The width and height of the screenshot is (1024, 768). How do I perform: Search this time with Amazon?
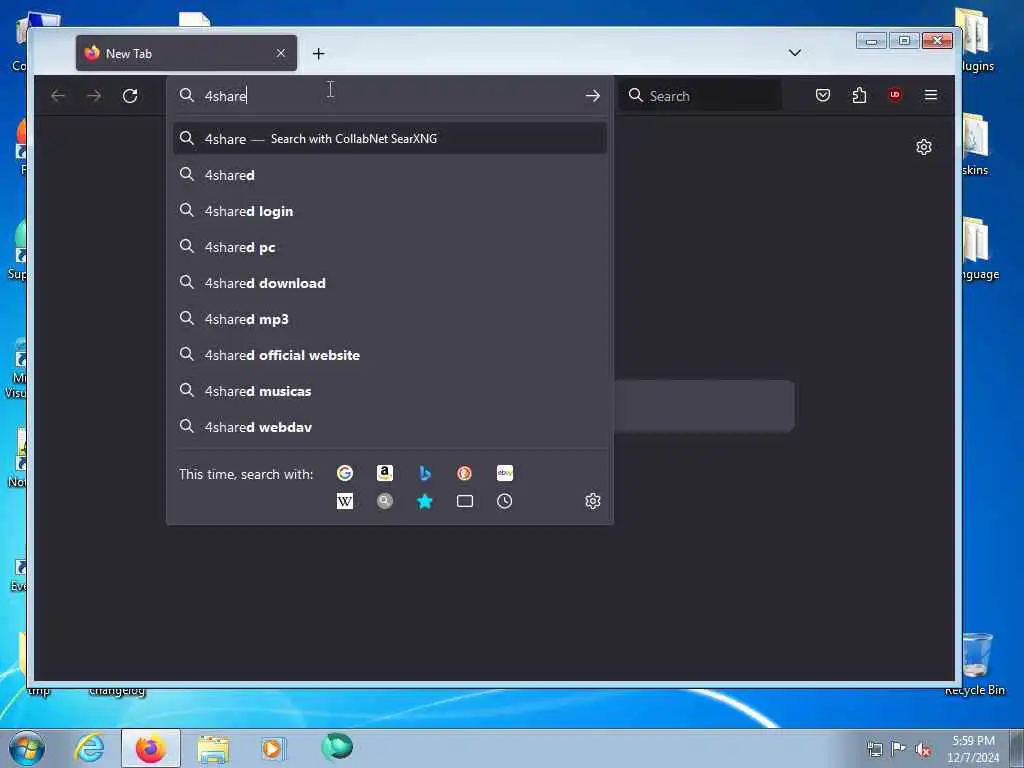pos(385,473)
